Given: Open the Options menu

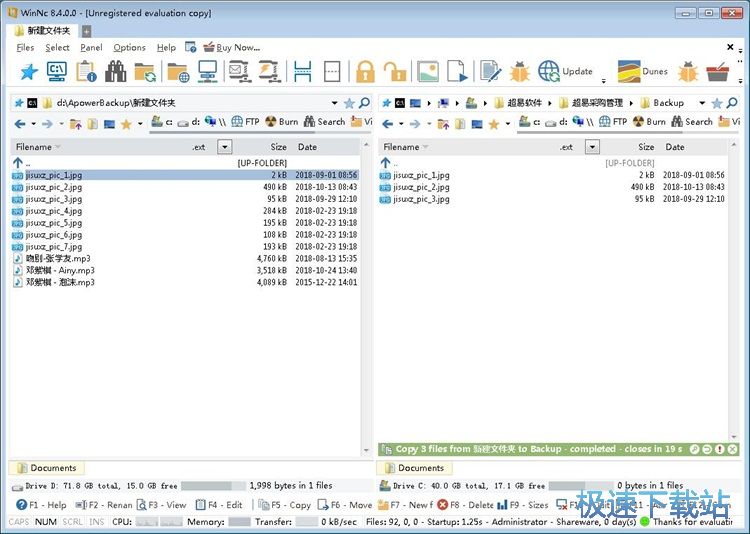Looking at the screenshot, I should click(129, 47).
